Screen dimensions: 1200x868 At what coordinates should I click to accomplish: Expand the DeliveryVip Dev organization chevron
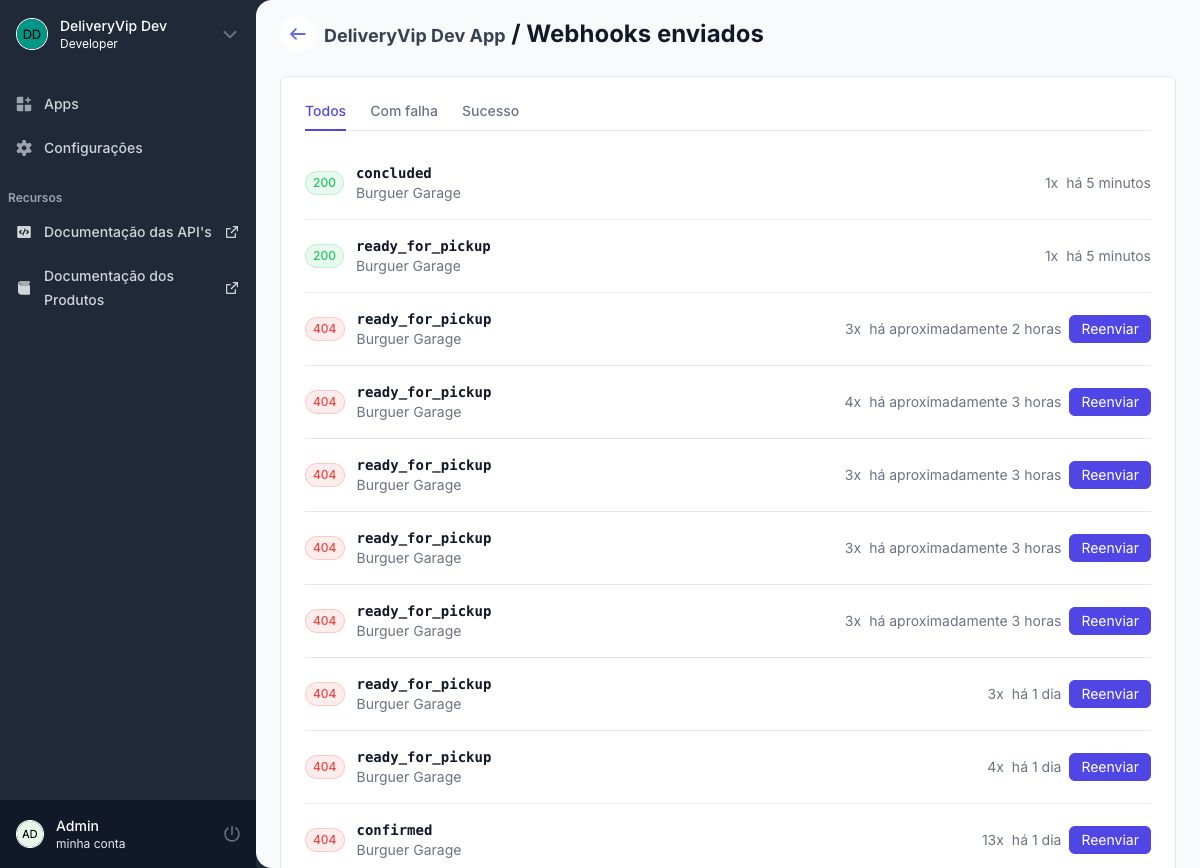pyautogui.click(x=230, y=34)
